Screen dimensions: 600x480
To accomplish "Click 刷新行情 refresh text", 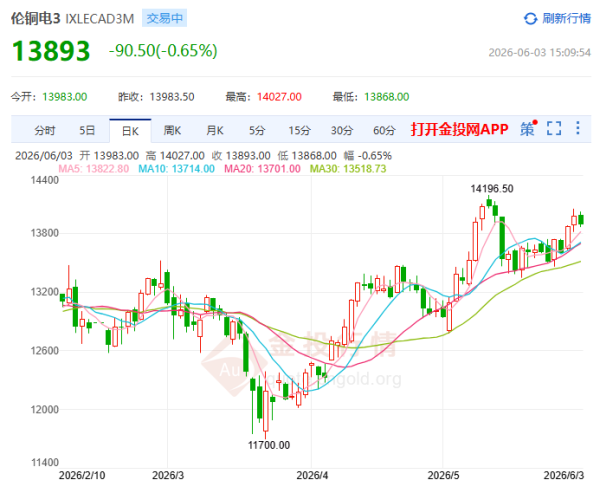I will click(566, 18).
